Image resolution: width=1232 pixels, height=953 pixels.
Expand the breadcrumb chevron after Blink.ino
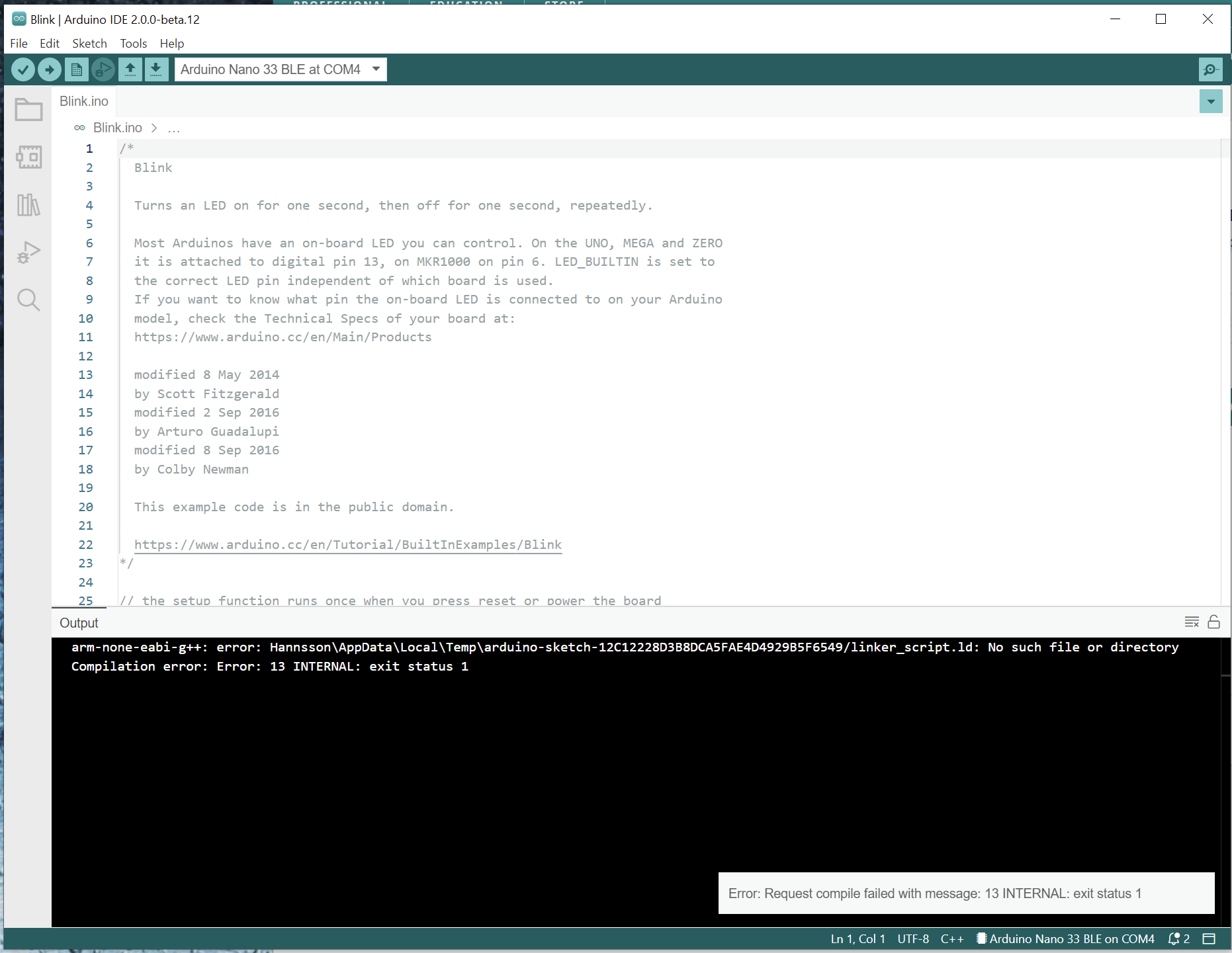pos(154,128)
